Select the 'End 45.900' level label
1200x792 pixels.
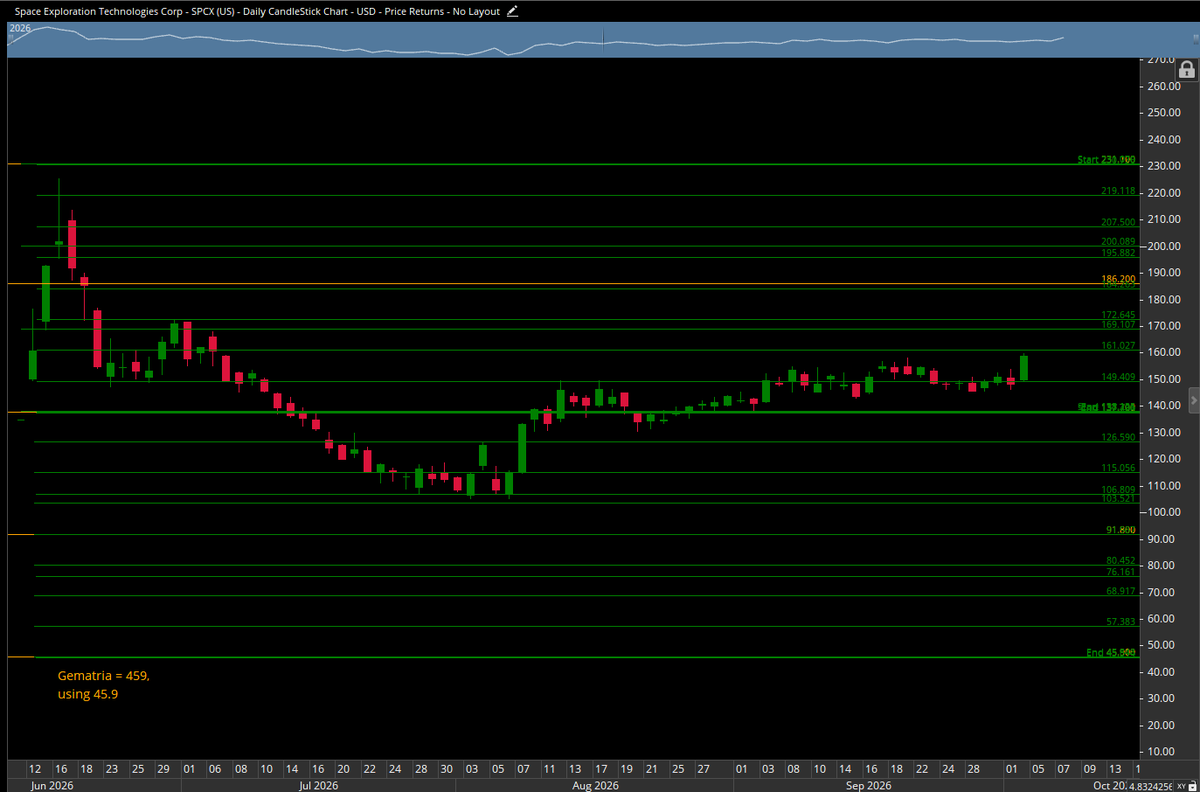1110,653
